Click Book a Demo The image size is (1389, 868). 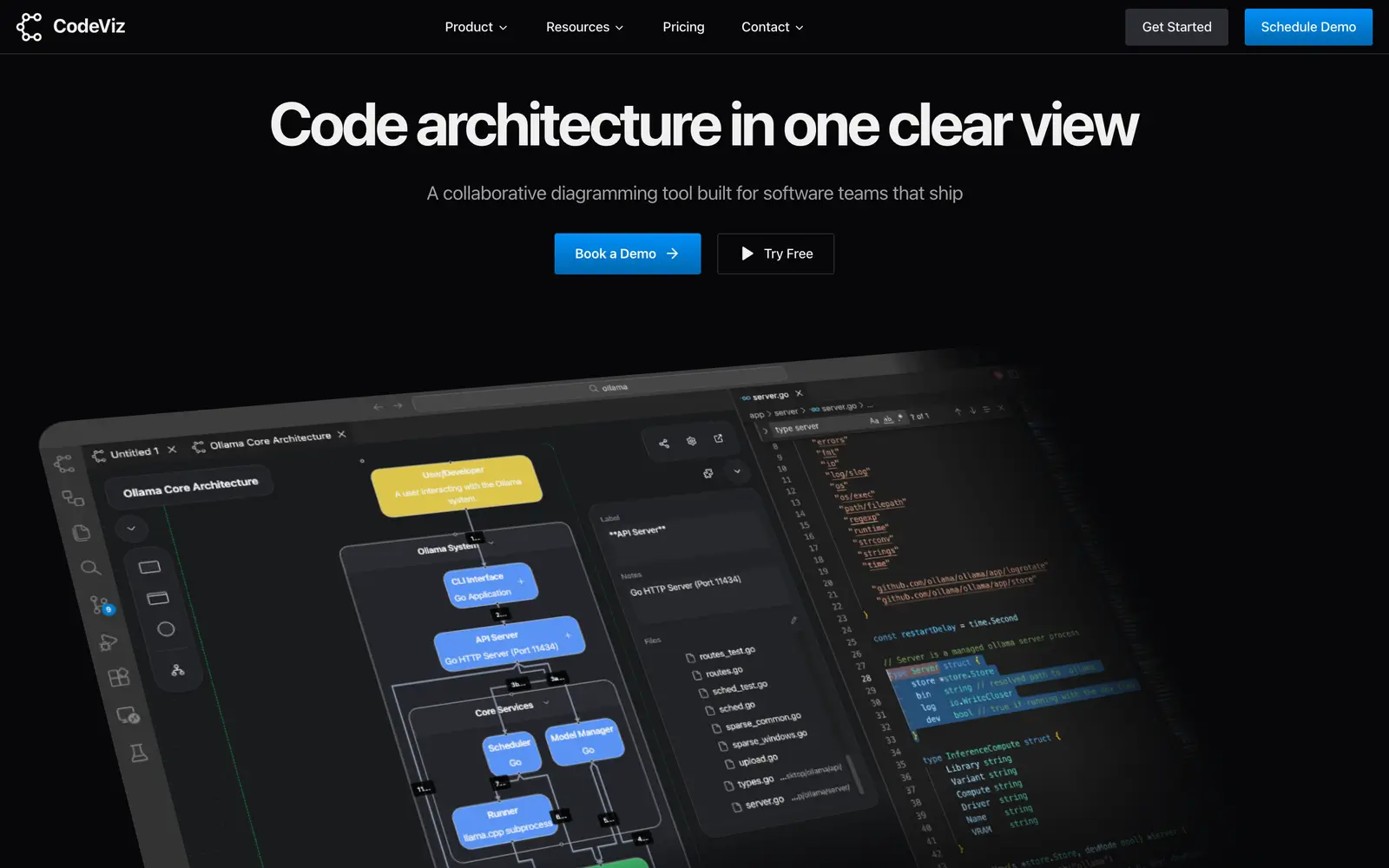tap(628, 253)
